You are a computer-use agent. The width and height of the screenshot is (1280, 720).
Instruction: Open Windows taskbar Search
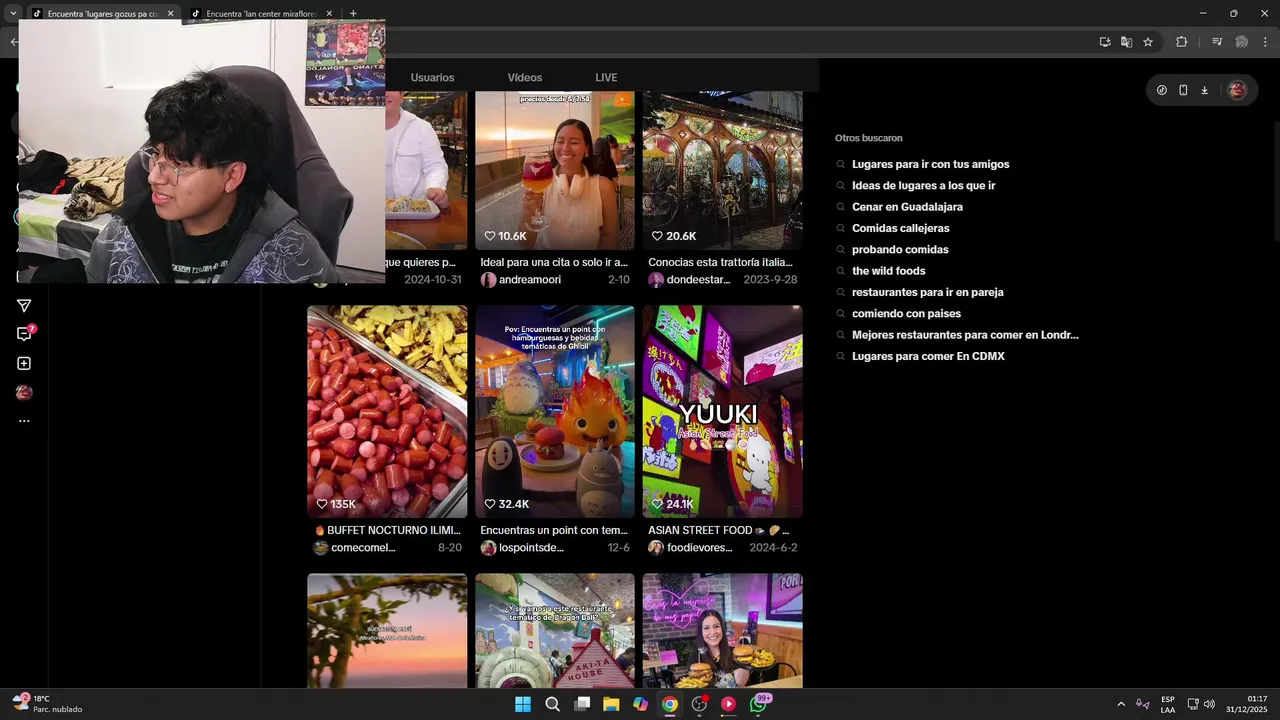(552, 704)
